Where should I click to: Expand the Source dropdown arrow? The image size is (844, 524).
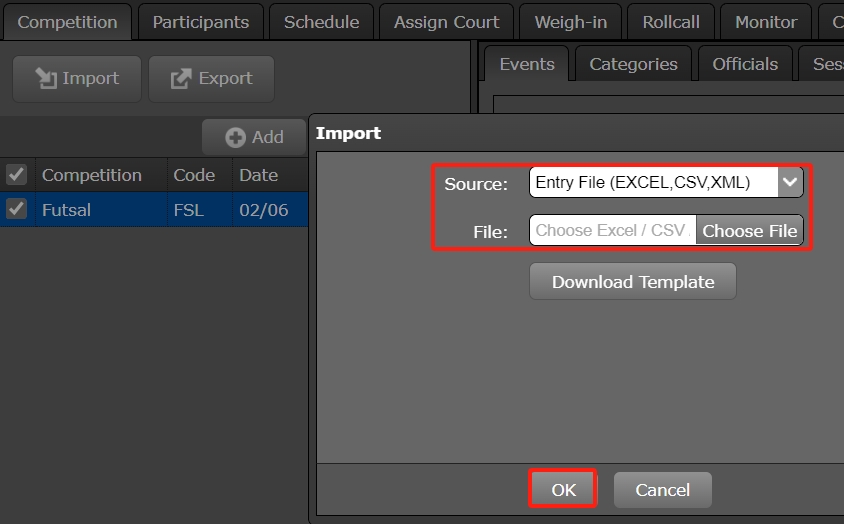point(790,182)
